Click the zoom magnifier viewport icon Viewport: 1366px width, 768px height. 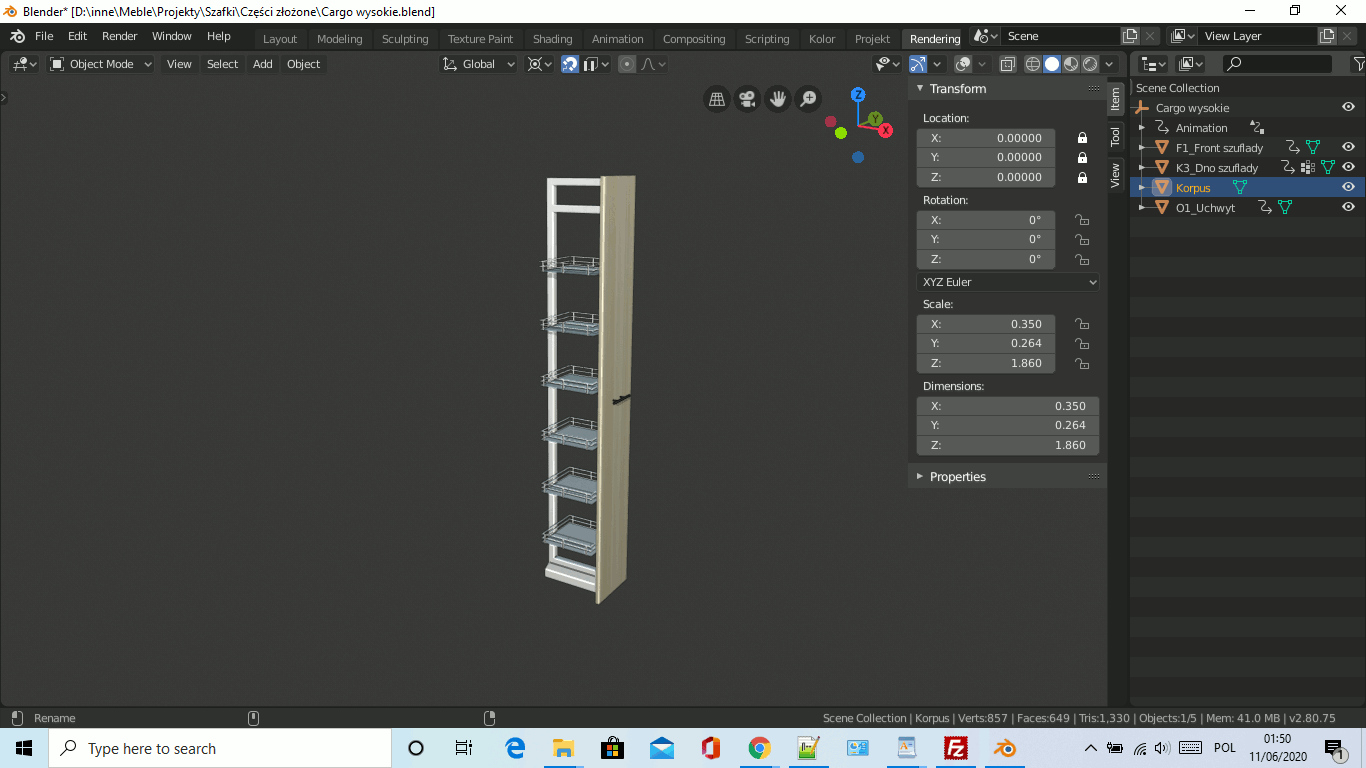[808, 99]
